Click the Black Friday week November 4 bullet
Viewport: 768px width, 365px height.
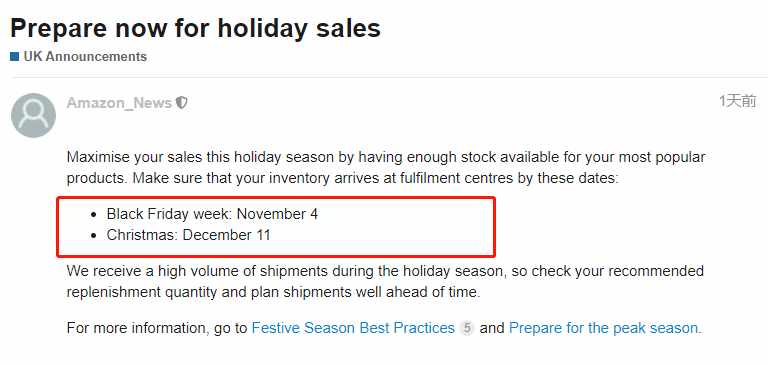click(x=212, y=214)
